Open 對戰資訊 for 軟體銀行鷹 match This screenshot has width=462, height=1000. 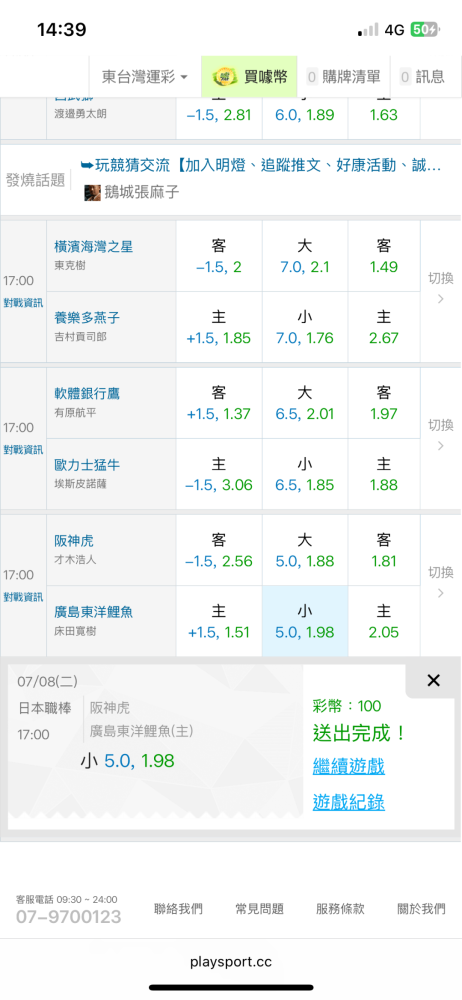coord(24,450)
